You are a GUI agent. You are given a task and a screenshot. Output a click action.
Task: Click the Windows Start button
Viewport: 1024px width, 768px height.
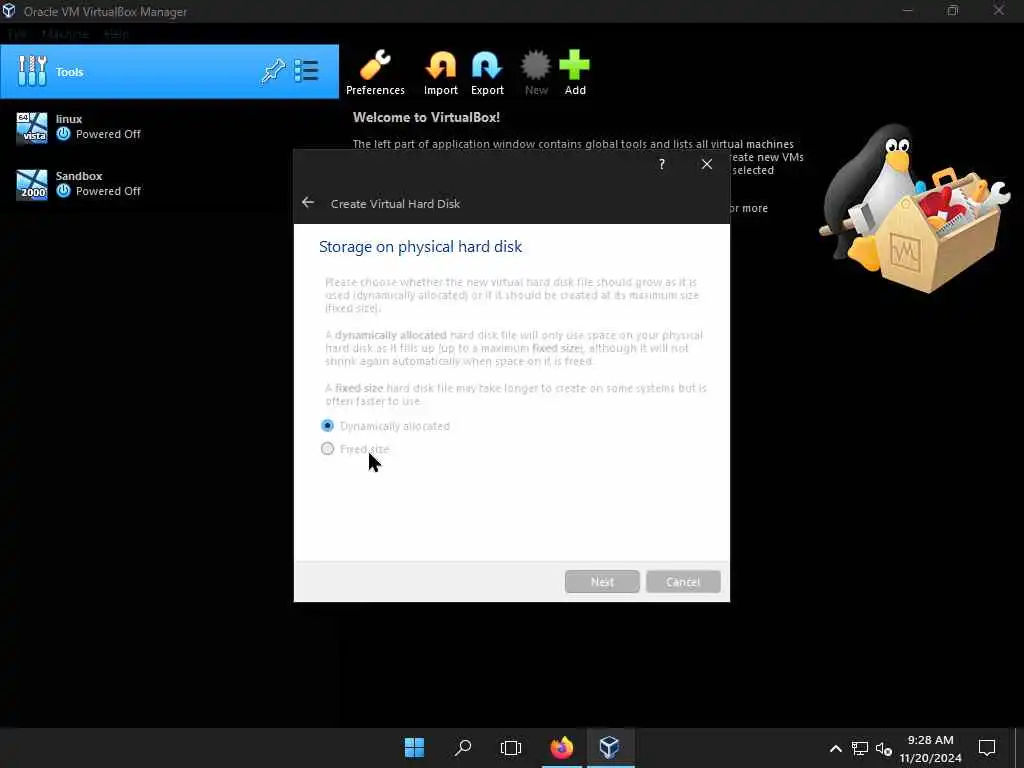click(414, 747)
